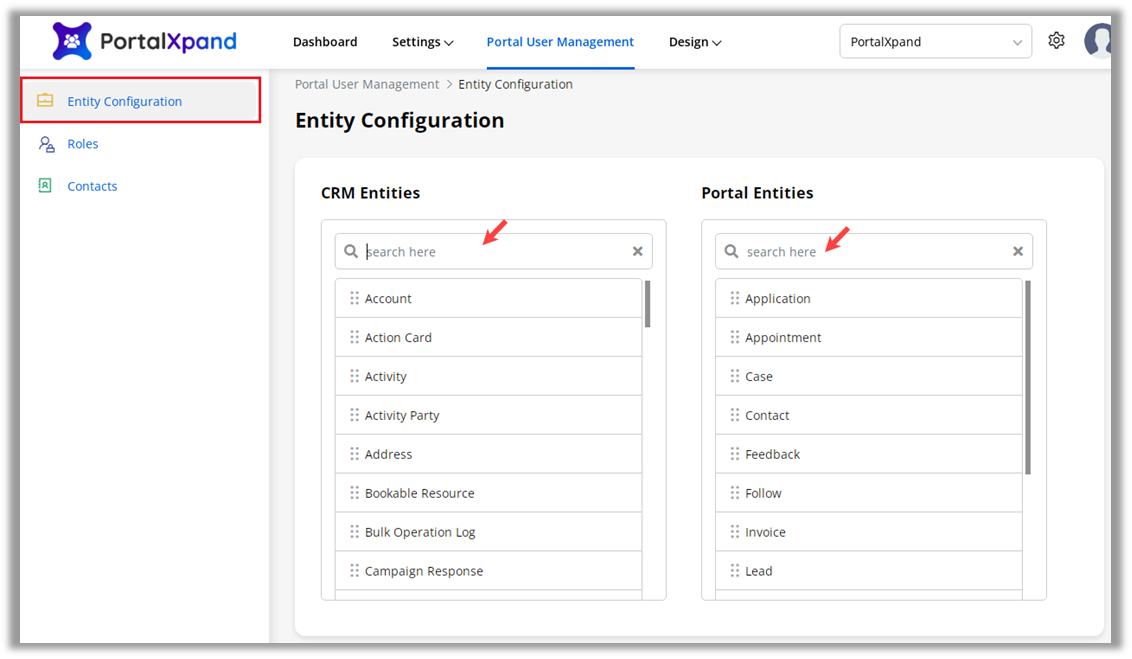Expand the Settings dropdown menu
Screen dimensions: 1132x659
[x=422, y=42]
